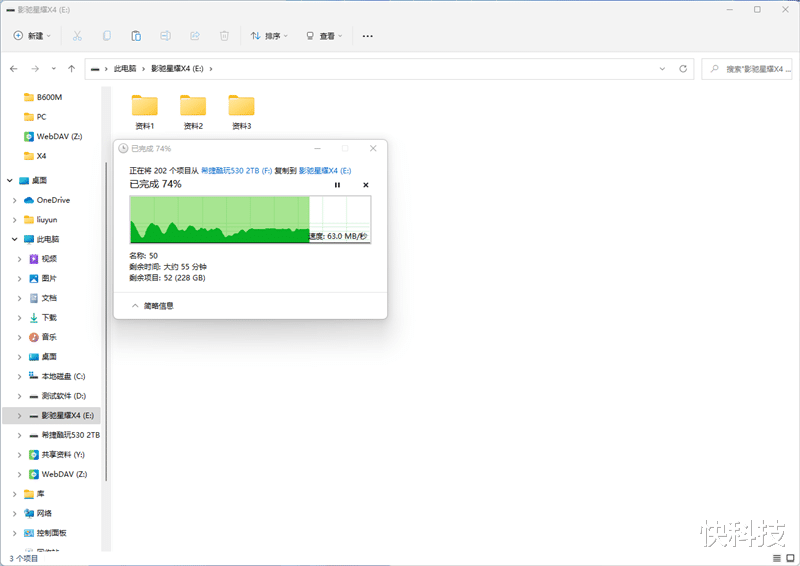Pause the file copy operation
Screen dimensions: 800x566
click(x=337, y=185)
